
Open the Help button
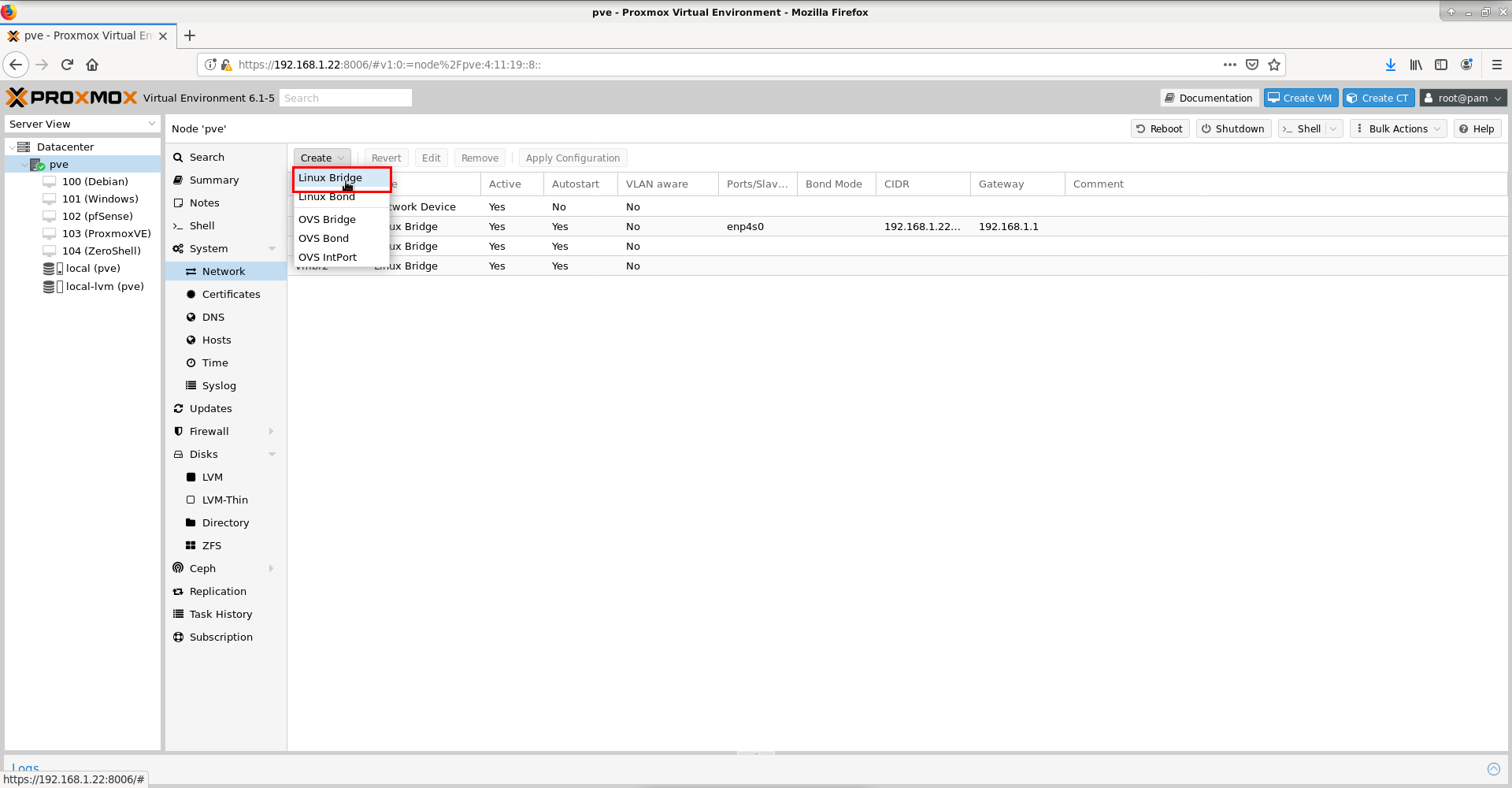point(1477,129)
